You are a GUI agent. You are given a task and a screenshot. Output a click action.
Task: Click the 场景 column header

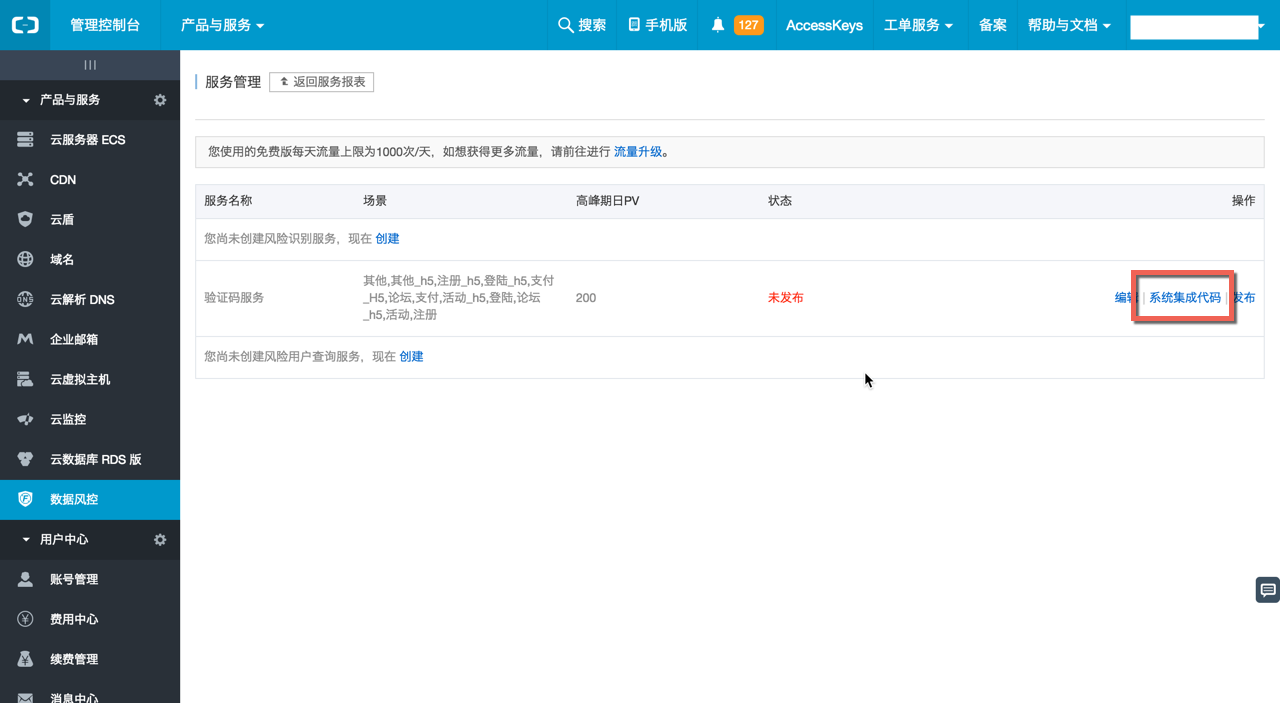click(x=375, y=201)
